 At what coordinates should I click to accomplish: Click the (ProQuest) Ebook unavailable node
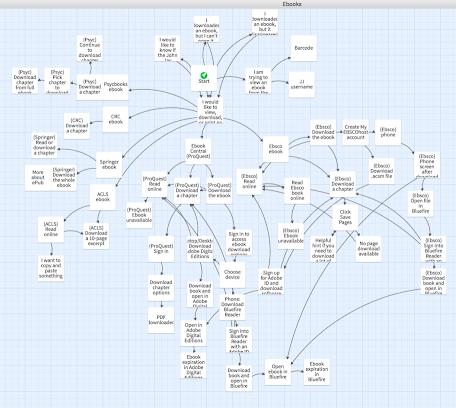tap(139, 215)
